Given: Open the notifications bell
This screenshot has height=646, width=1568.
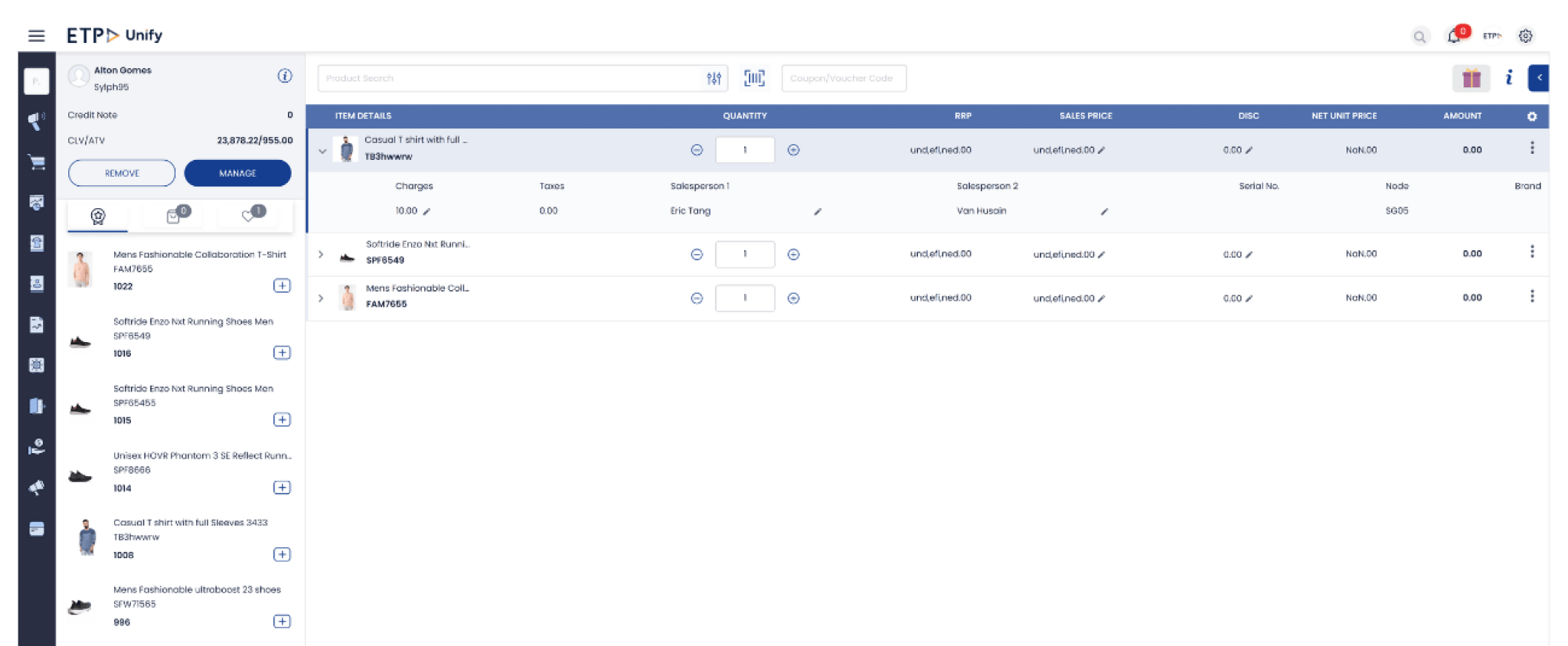Looking at the screenshot, I should click(x=1453, y=36).
